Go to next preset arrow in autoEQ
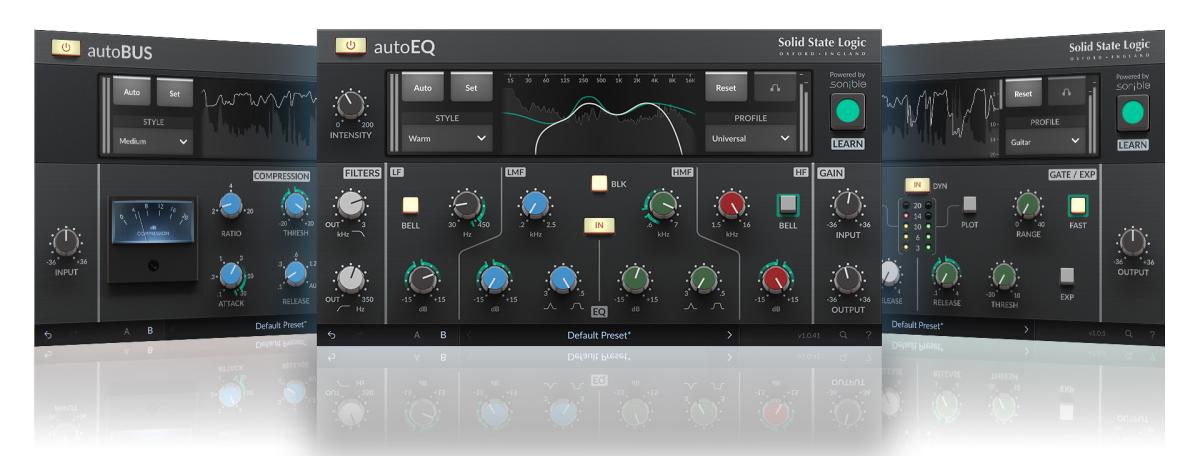 pos(729,334)
